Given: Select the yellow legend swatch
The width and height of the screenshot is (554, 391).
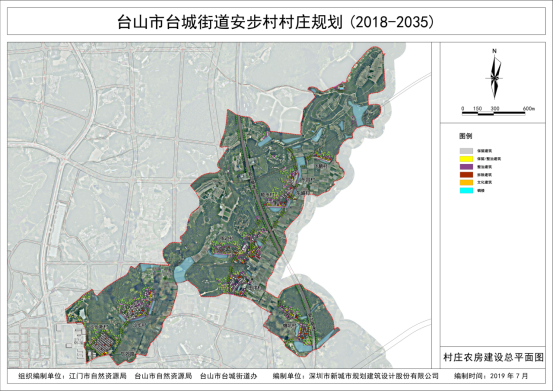Looking at the screenshot, I should 466,159.
